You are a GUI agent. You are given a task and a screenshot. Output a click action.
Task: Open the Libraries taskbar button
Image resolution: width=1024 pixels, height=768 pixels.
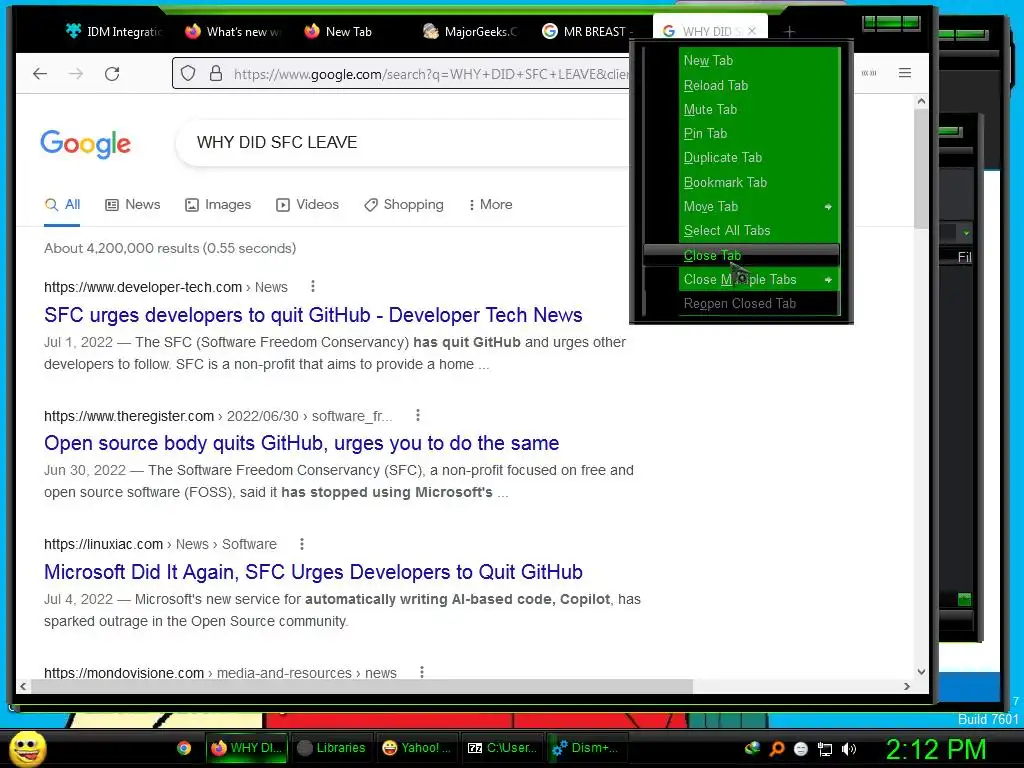[331, 748]
